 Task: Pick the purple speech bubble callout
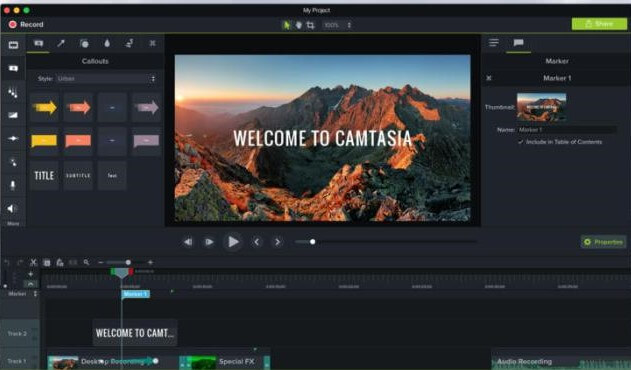pos(146,141)
